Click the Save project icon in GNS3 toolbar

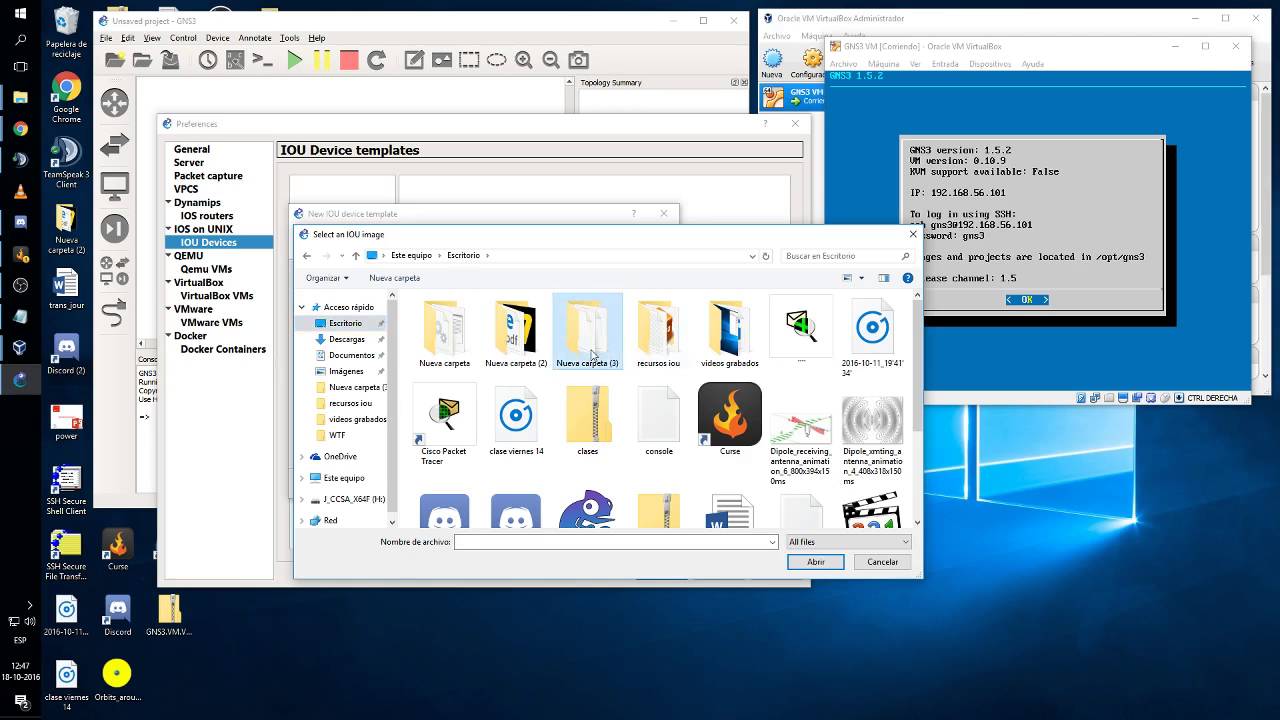click(x=170, y=60)
